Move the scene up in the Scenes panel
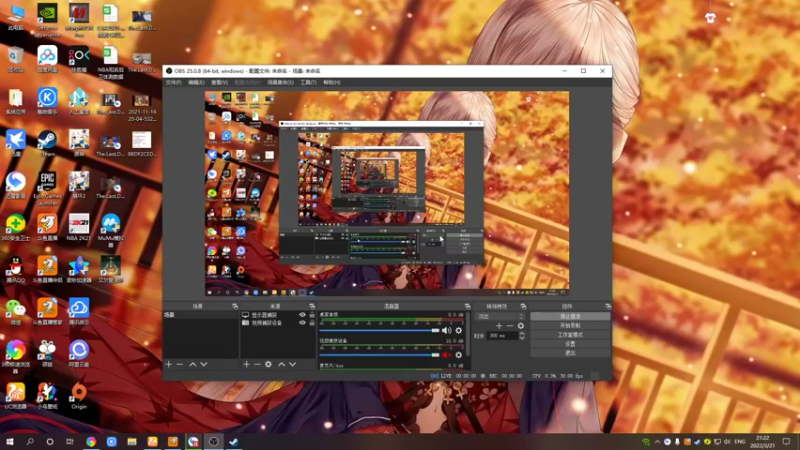The height and width of the screenshot is (450, 800). coord(192,364)
